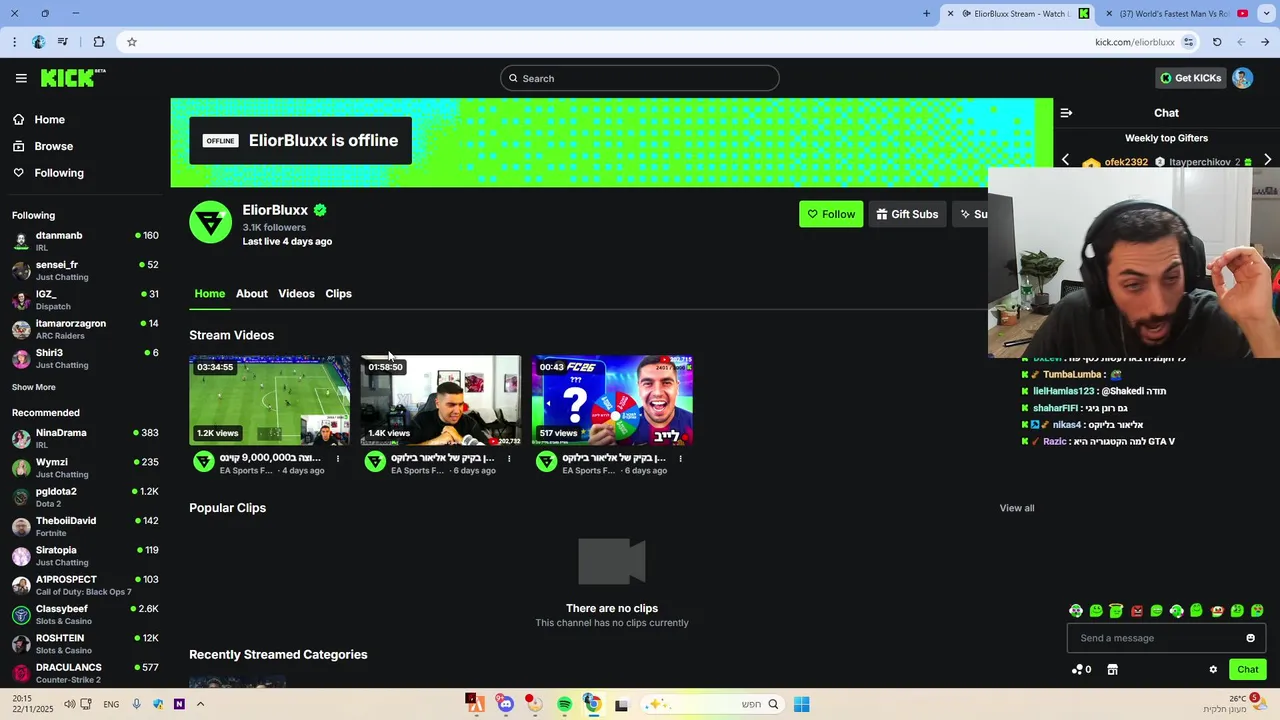Click the Get KICKs button
This screenshot has height=720, width=1280.
[x=1190, y=78]
